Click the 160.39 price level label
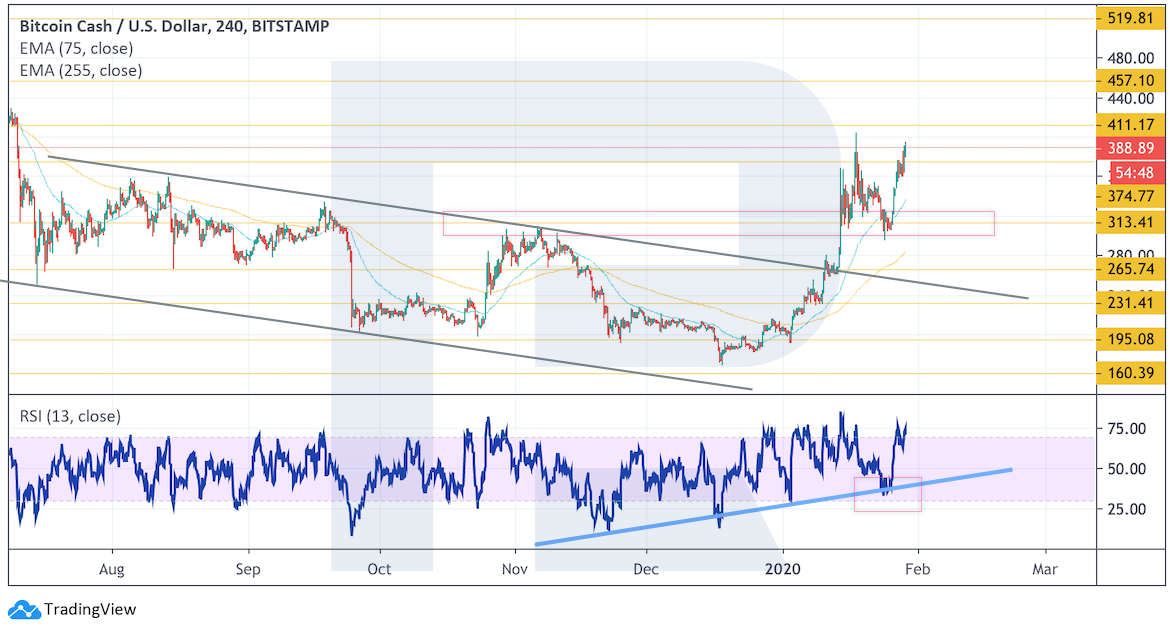This screenshot has width=1174, height=633. click(x=1131, y=374)
